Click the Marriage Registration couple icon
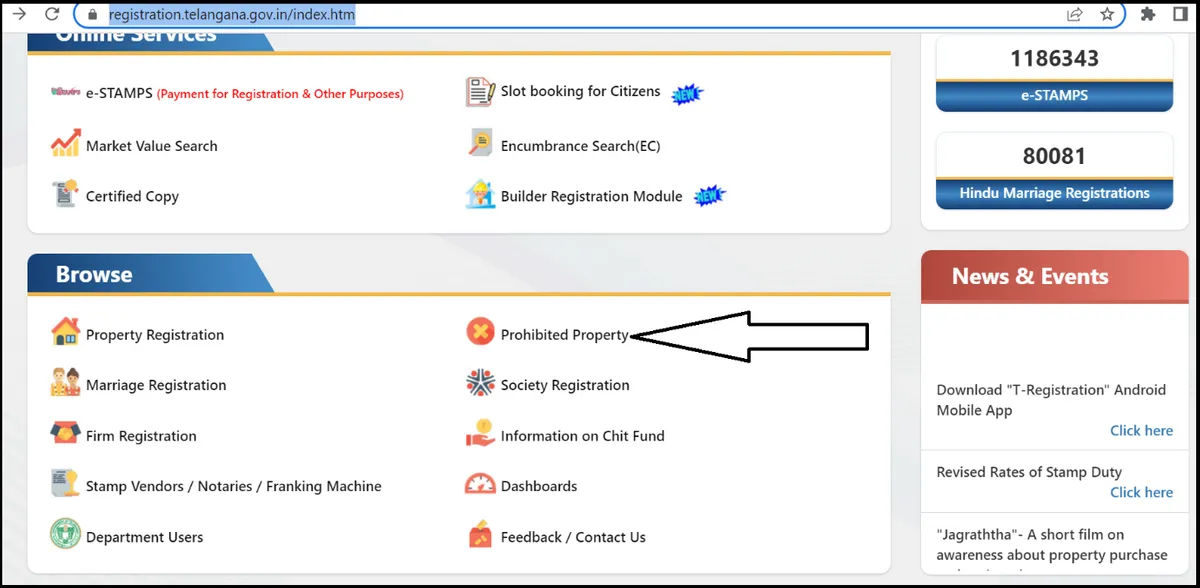Viewport: 1200px width, 588px height. tap(66, 384)
